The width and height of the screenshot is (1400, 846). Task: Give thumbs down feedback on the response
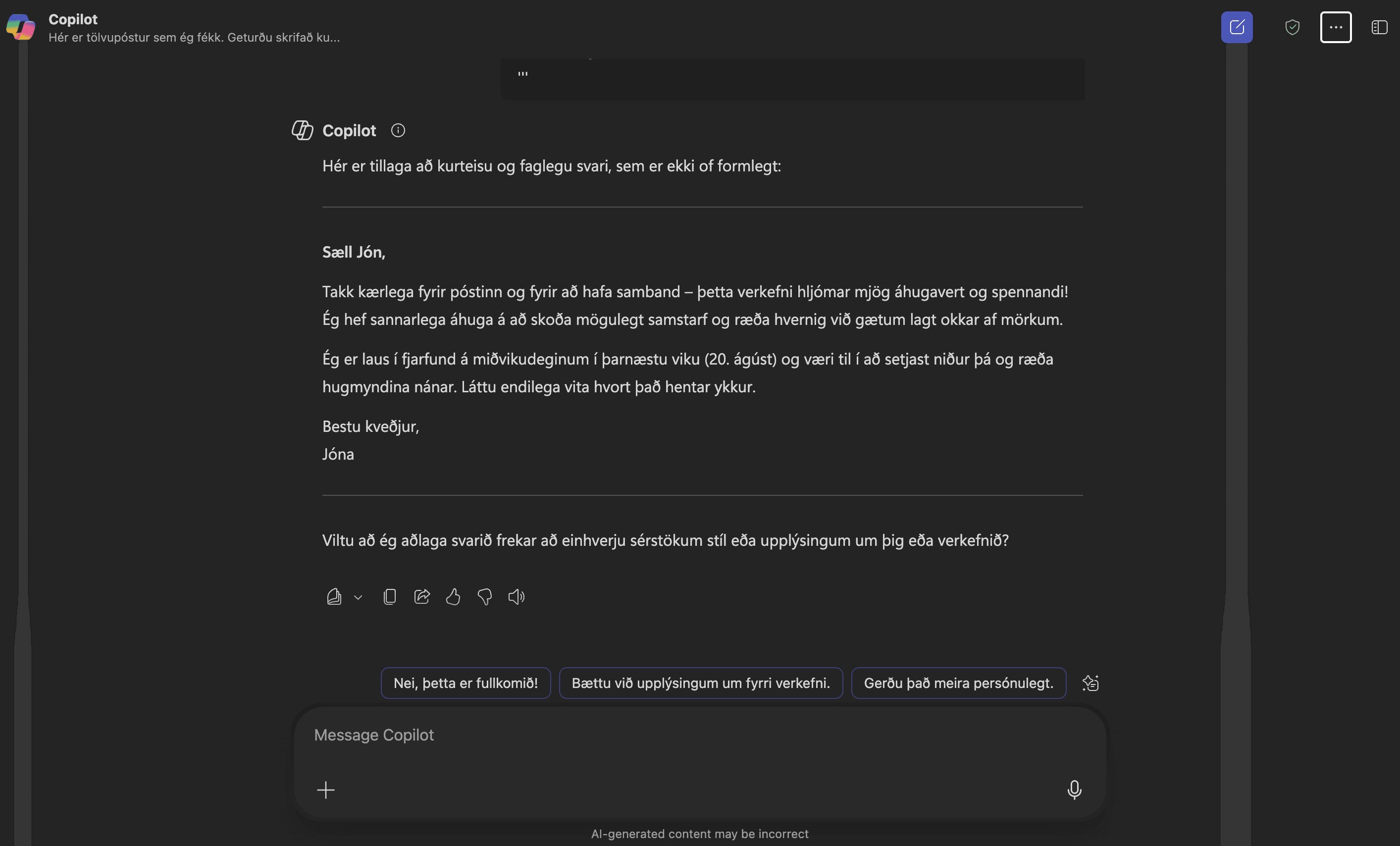pos(484,596)
